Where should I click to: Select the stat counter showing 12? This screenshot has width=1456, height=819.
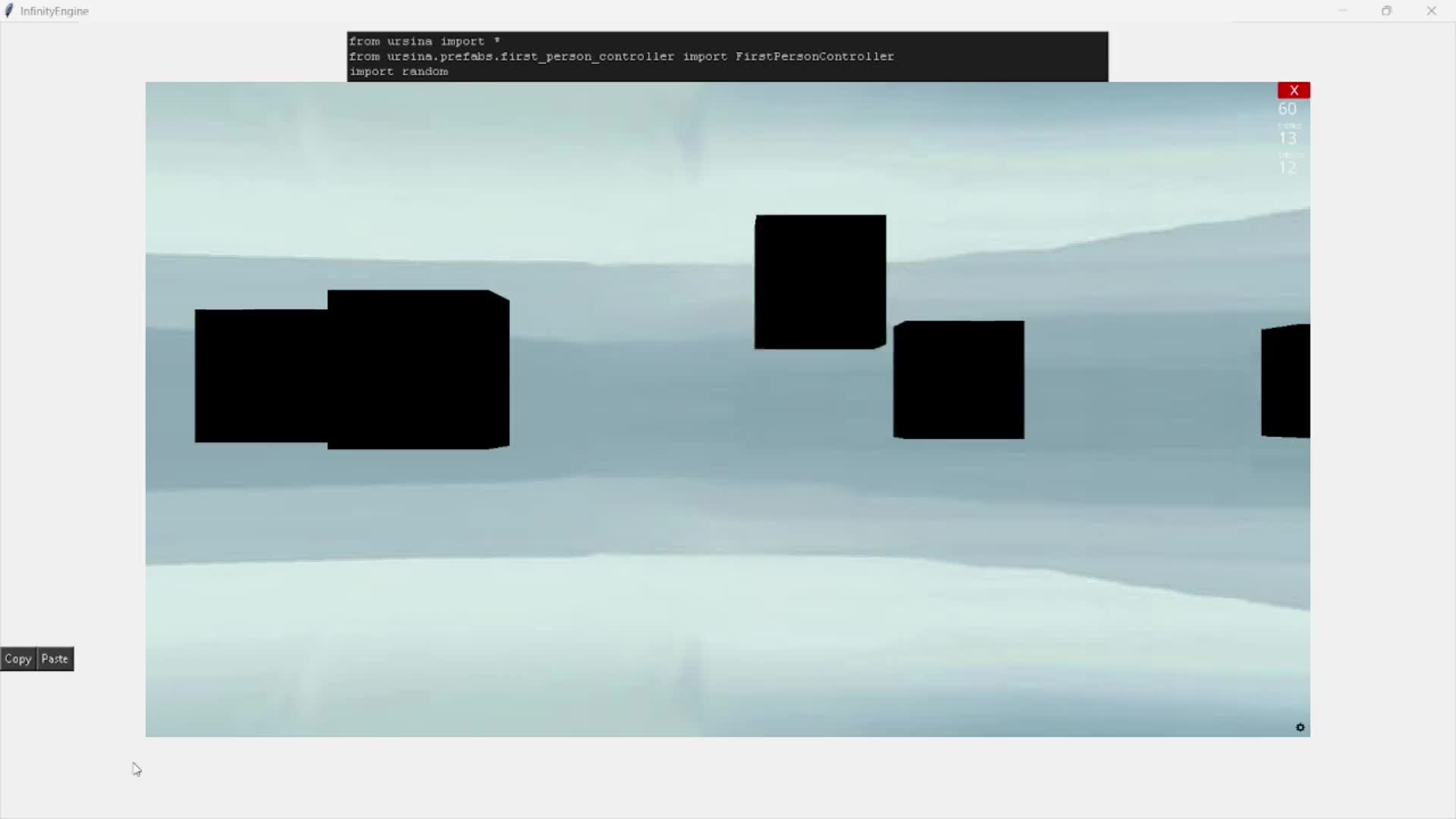tap(1288, 167)
